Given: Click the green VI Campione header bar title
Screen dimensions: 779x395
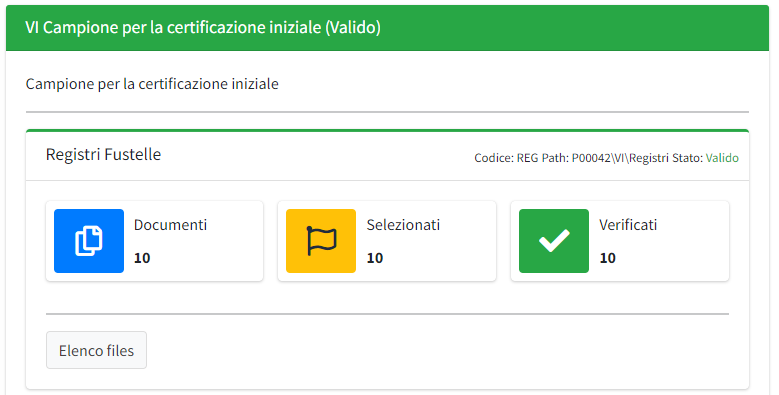Looking at the screenshot, I should (x=203, y=27).
